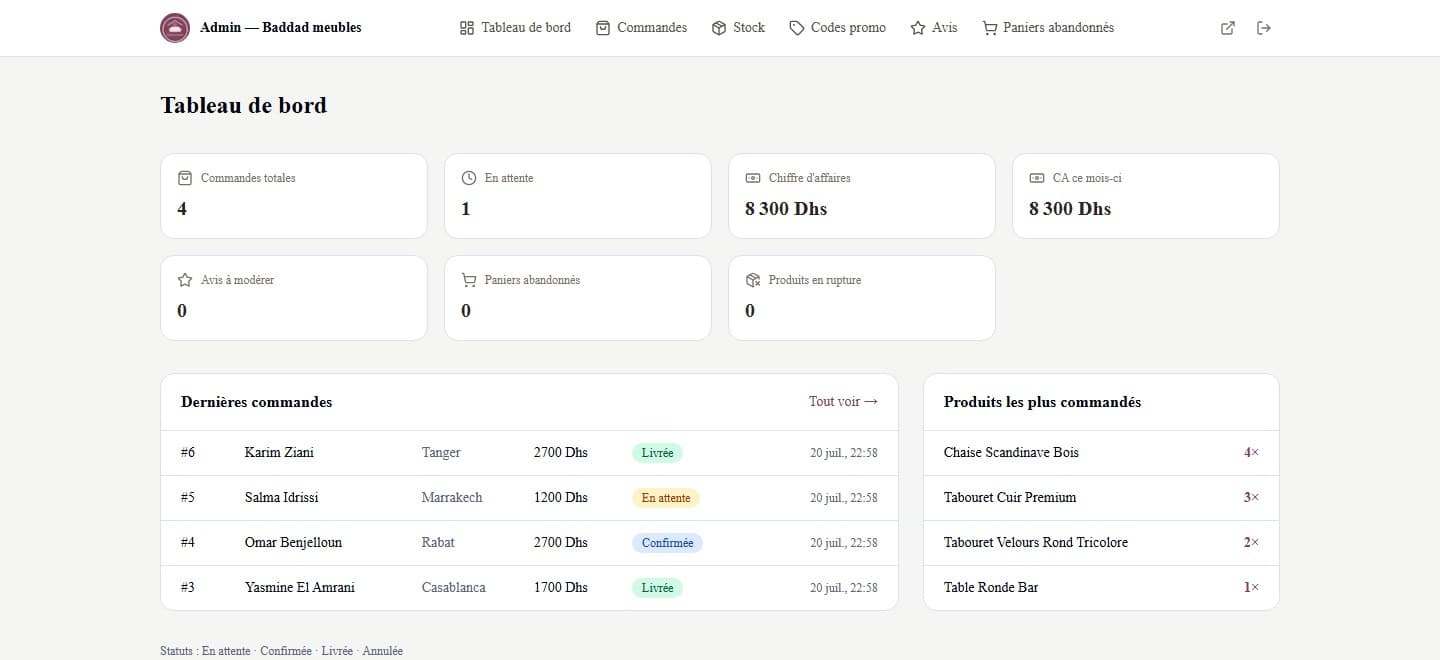Open the Avis navigation item
1440x660 pixels.
click(934, 28)
